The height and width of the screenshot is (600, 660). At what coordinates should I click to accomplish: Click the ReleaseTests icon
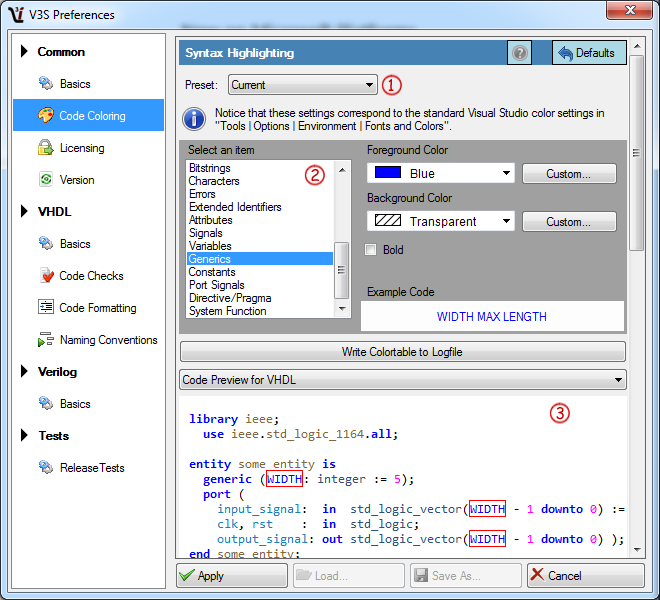[x=46, y=467]
